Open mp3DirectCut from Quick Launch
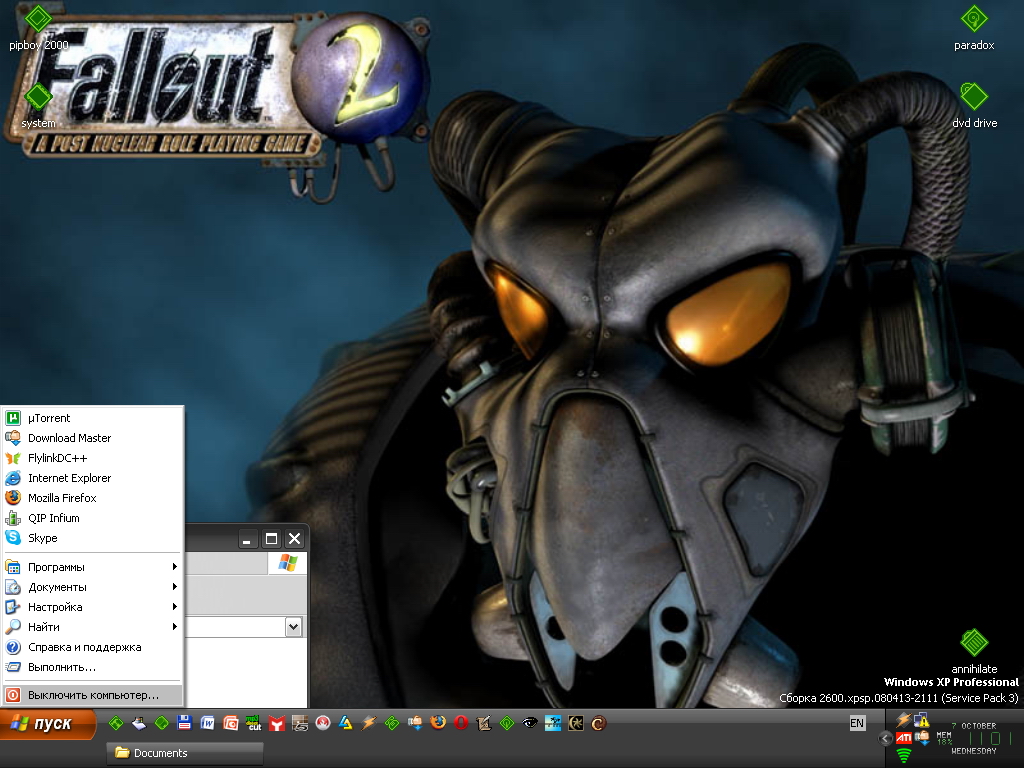1024x768 pixels. (x=253, y=723)
